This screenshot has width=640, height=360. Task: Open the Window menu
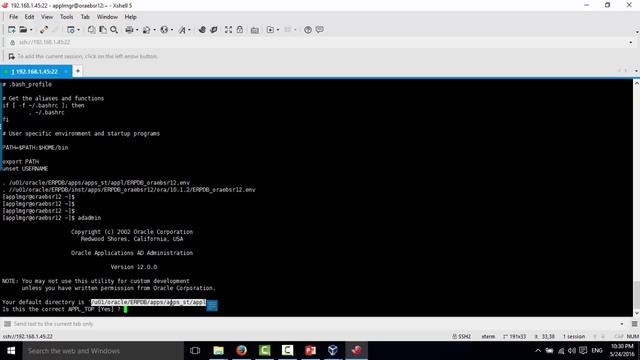107,17
